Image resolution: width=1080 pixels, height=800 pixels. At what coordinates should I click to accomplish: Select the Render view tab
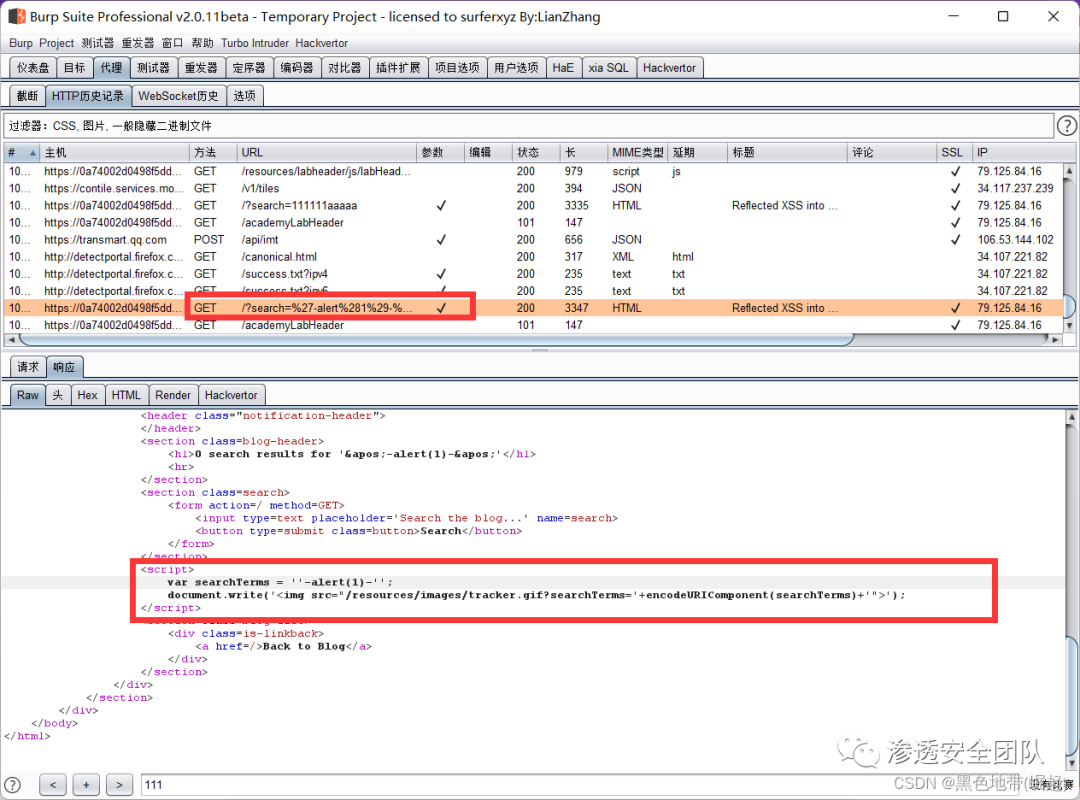(x=173, y=395)
